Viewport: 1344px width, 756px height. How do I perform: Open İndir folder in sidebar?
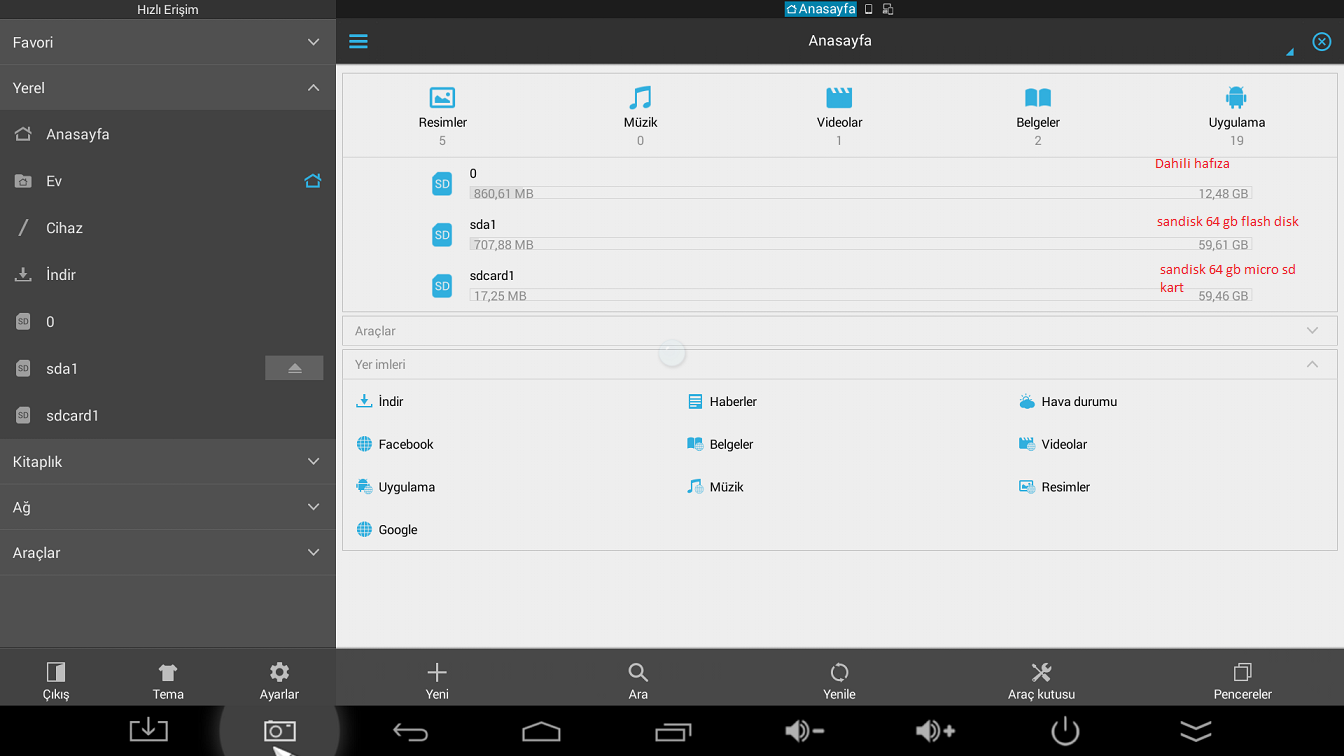pos(167,275)
